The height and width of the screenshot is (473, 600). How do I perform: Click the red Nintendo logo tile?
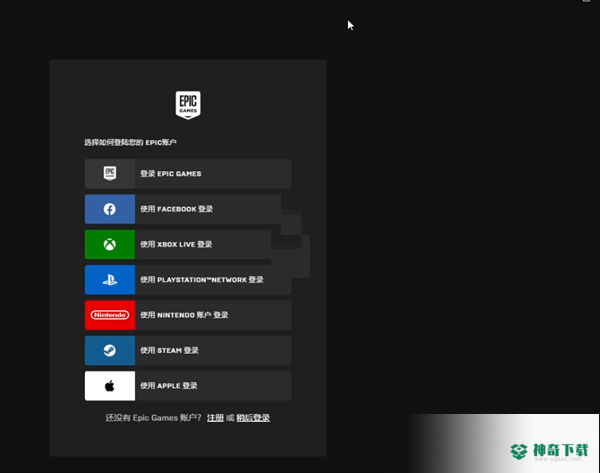[x=110, y=315]
